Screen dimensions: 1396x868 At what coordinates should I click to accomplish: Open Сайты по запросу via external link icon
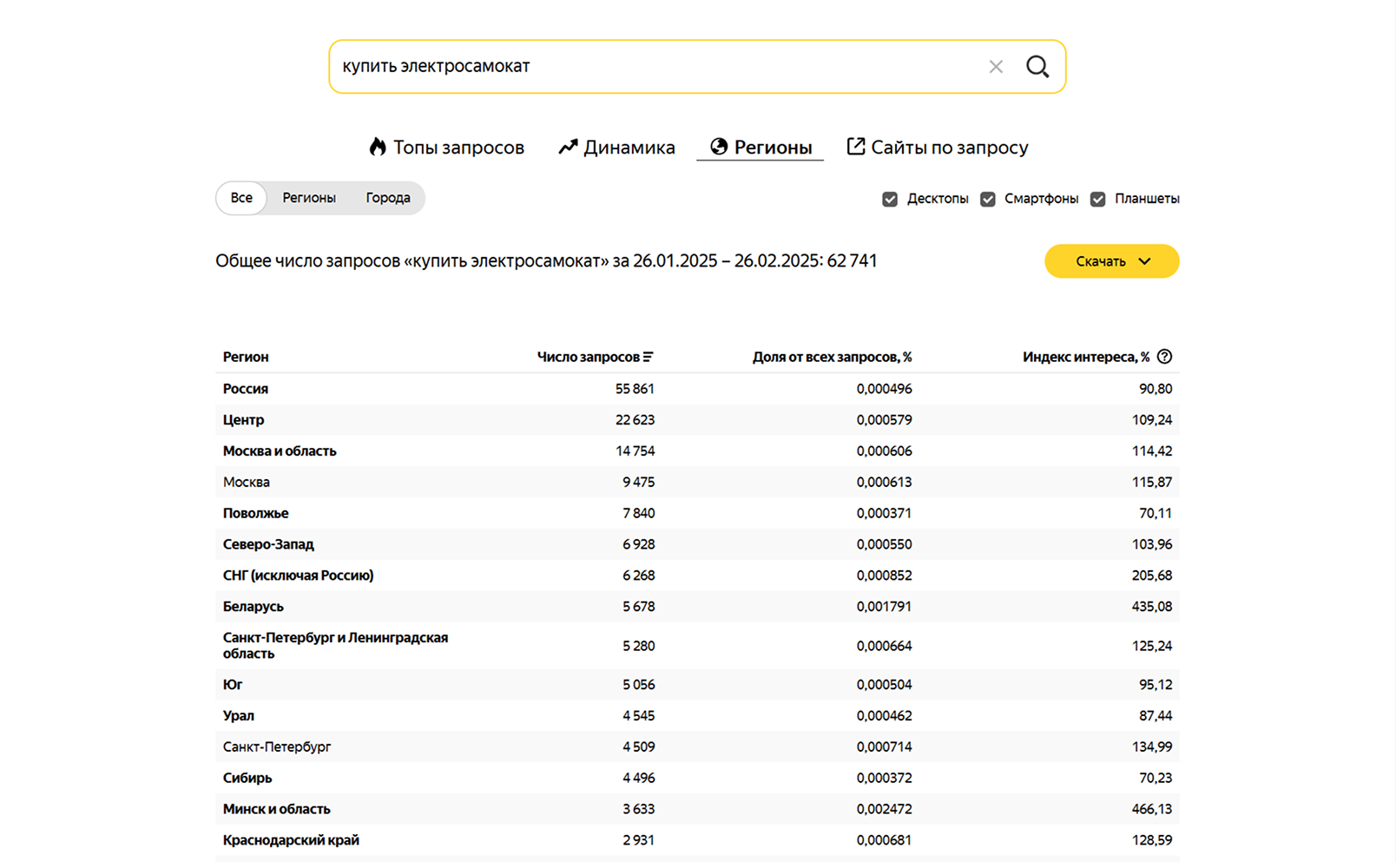pyautogui.click(x=855, y=147)
